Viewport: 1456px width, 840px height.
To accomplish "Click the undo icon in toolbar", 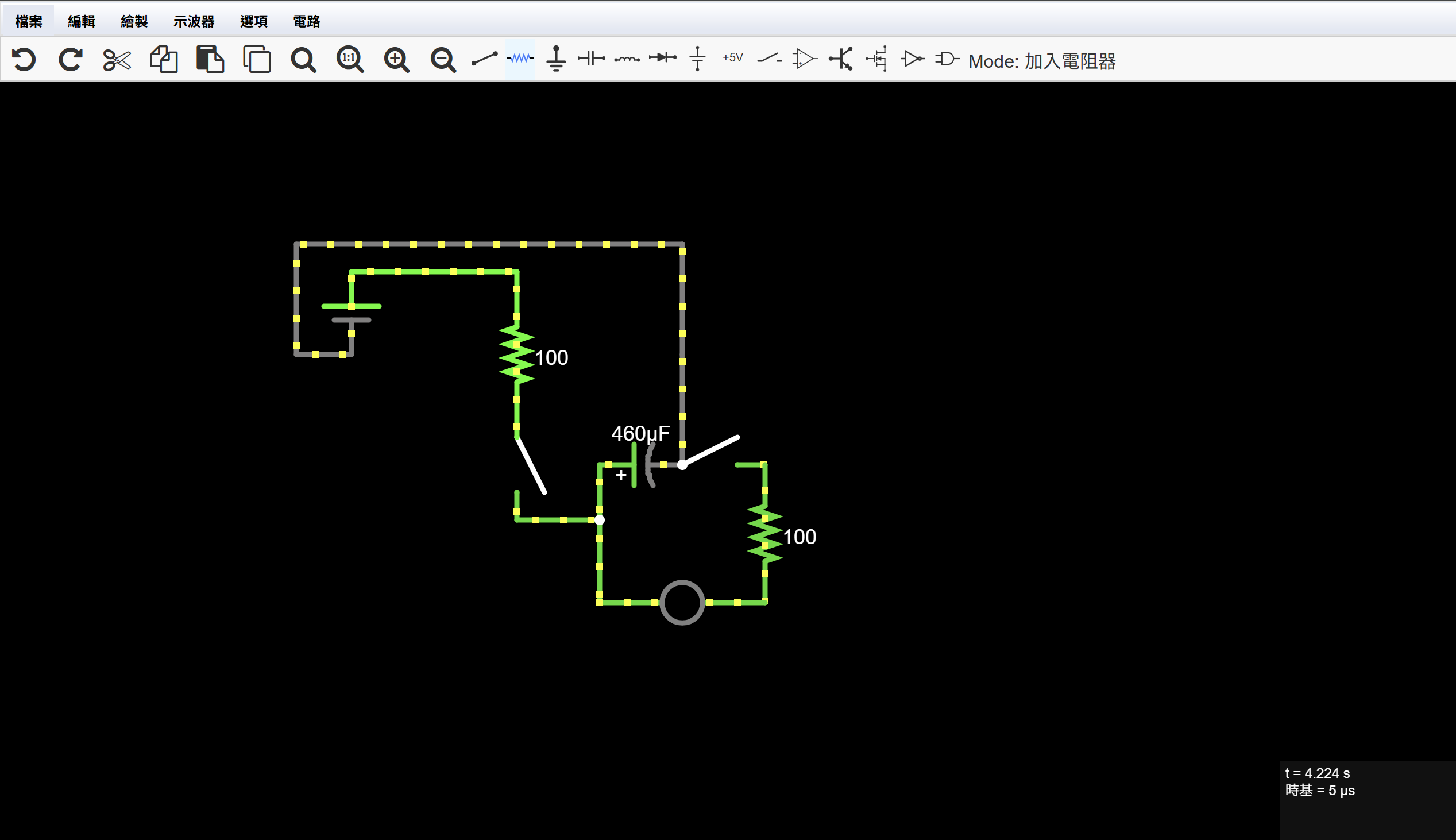I will [x=24, y=59].
